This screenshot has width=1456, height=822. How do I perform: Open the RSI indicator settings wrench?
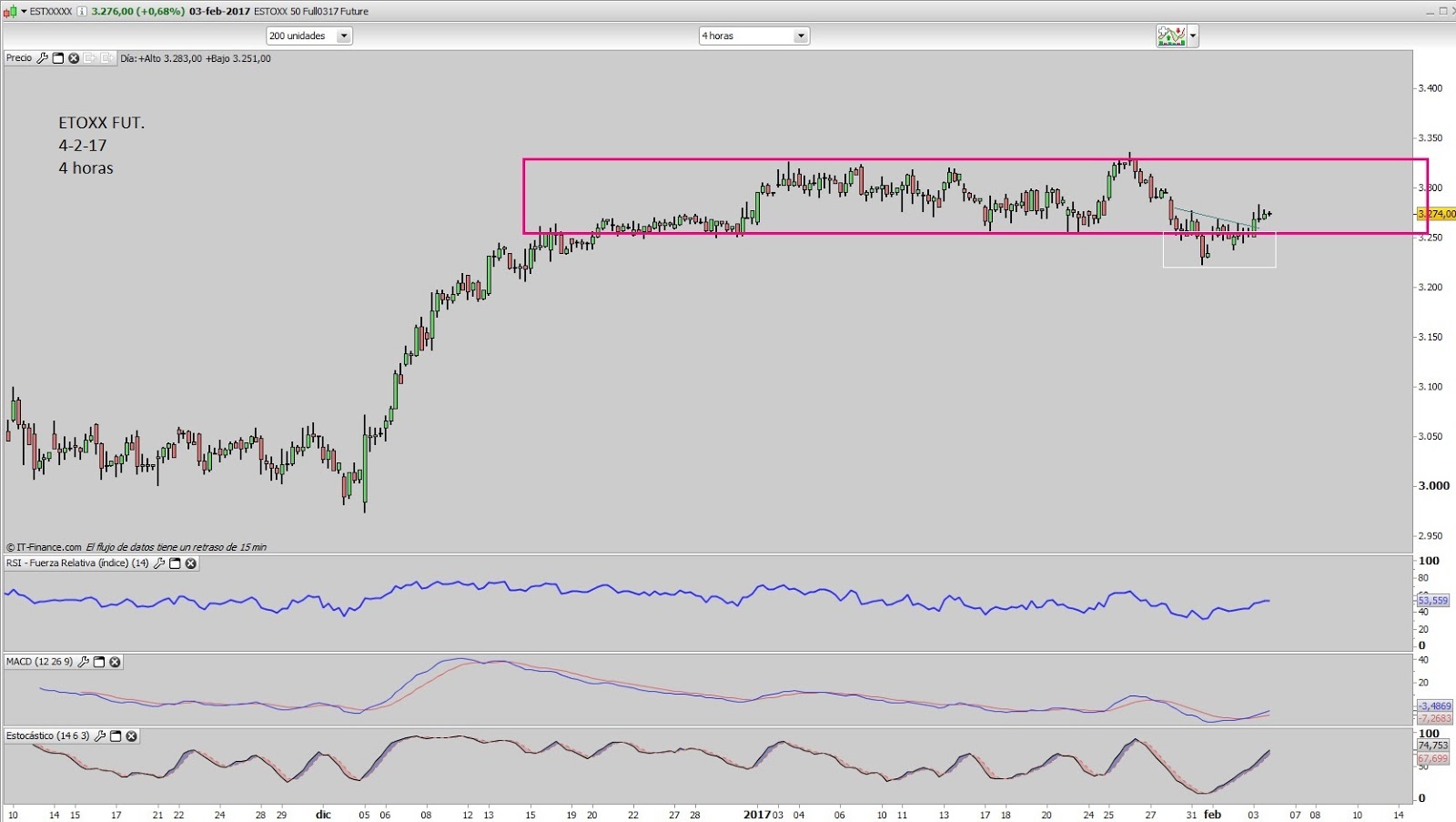click(x=159, y=563)
